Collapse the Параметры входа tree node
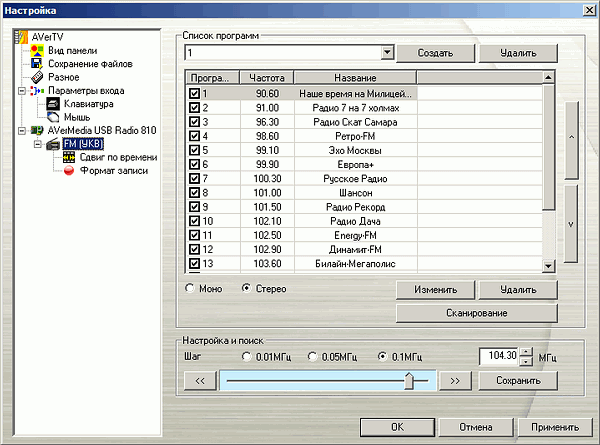The width and height of the screenshot is (600, 445). [22, 91]
